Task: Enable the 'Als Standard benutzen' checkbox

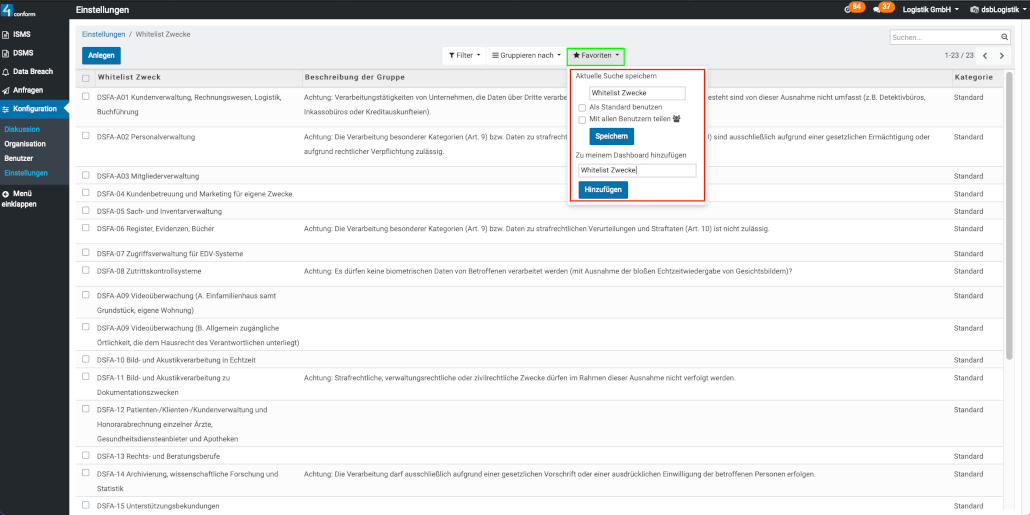Action: point(582,107)
